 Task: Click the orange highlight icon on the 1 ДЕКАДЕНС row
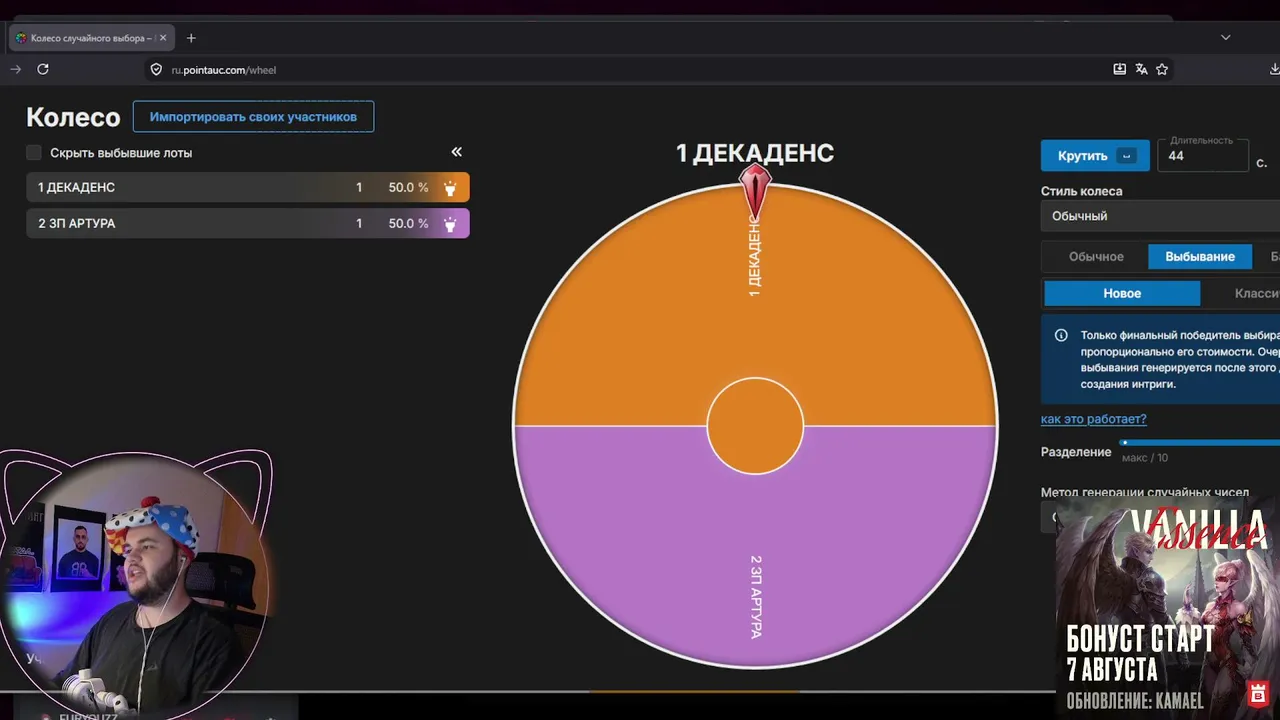[450, 188]
